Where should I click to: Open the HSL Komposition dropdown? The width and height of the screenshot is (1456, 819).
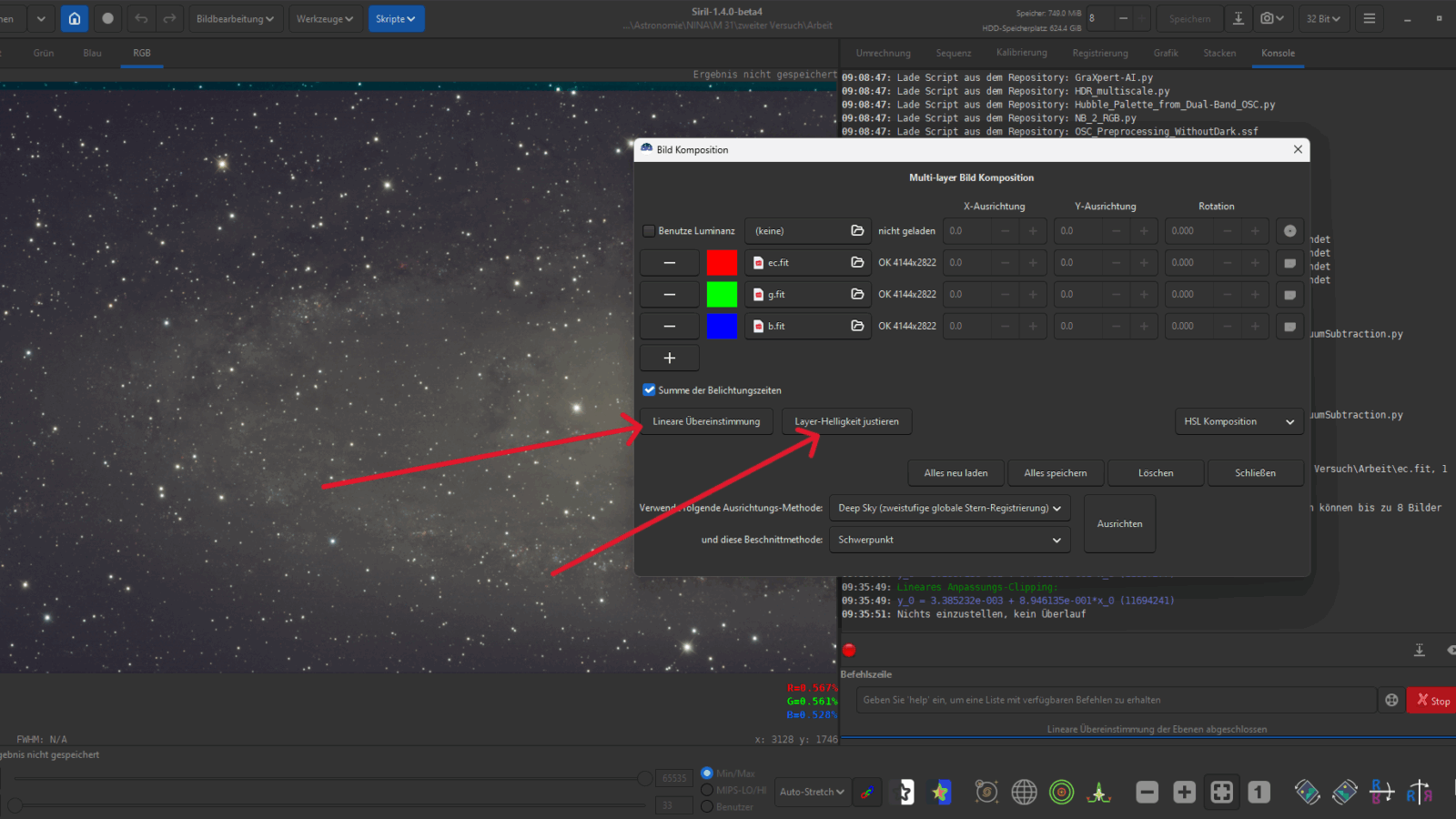(1239, 421)
